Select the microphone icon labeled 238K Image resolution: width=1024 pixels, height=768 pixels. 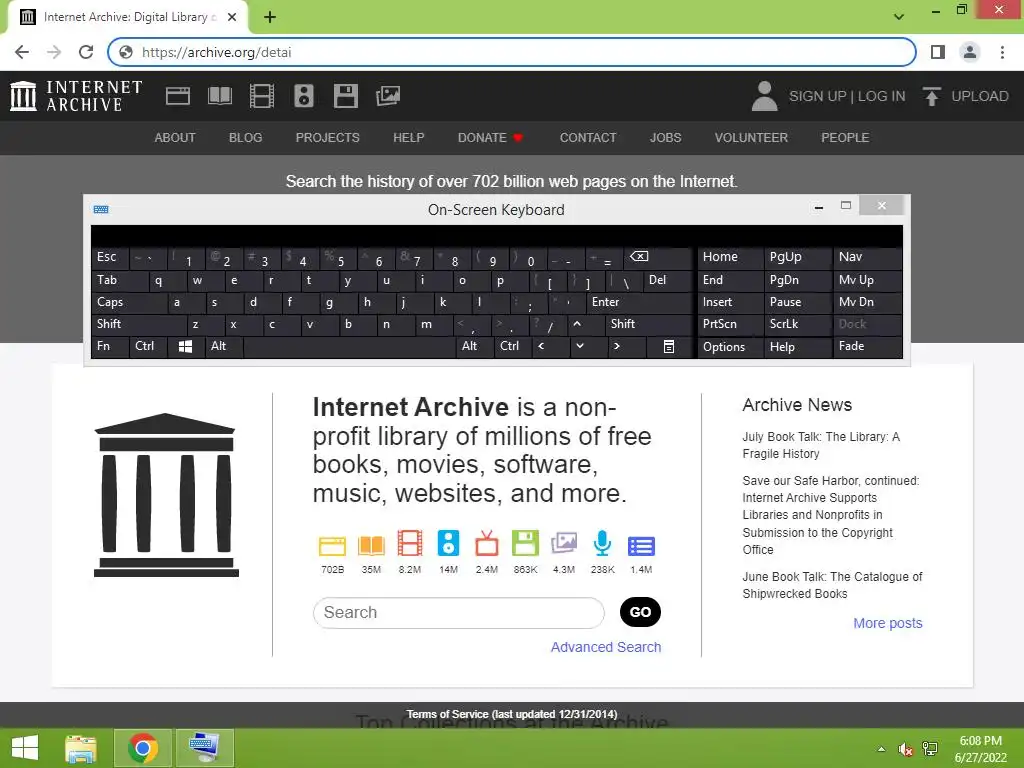click(x=603, y=544)
